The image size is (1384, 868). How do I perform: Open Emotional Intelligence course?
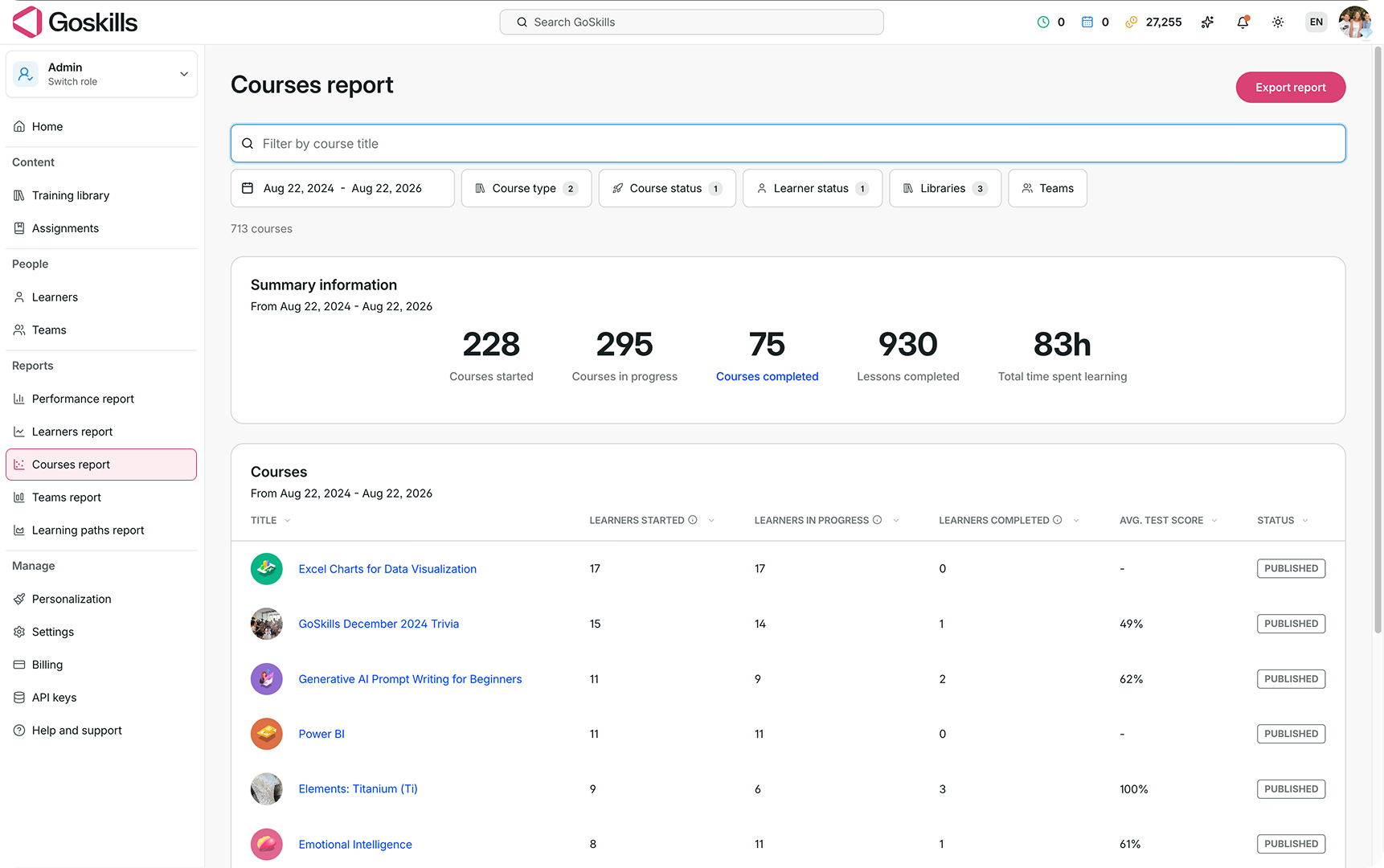355,845
